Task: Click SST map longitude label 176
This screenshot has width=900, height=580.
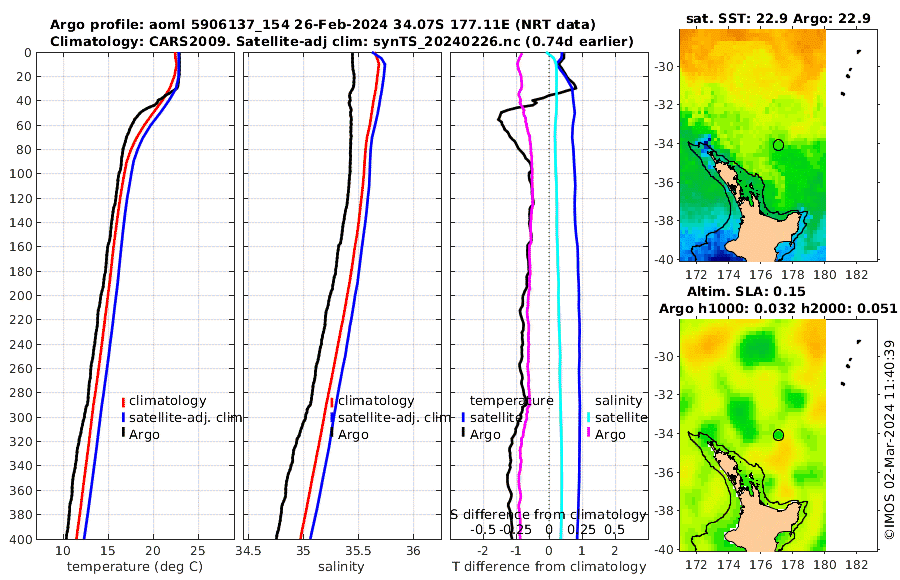Action: tap(761, 274)
